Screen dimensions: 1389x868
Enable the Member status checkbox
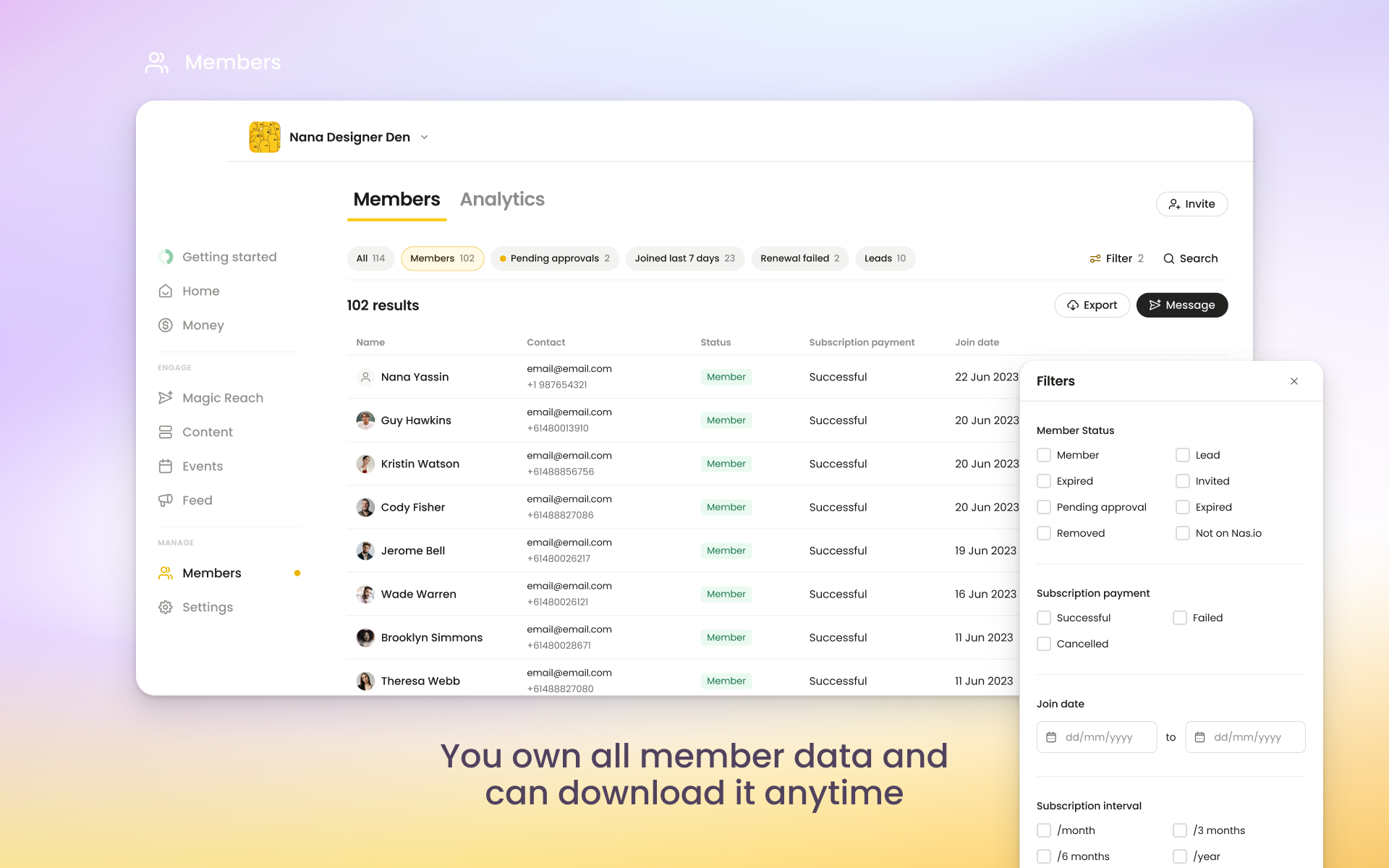[1044, 455]
